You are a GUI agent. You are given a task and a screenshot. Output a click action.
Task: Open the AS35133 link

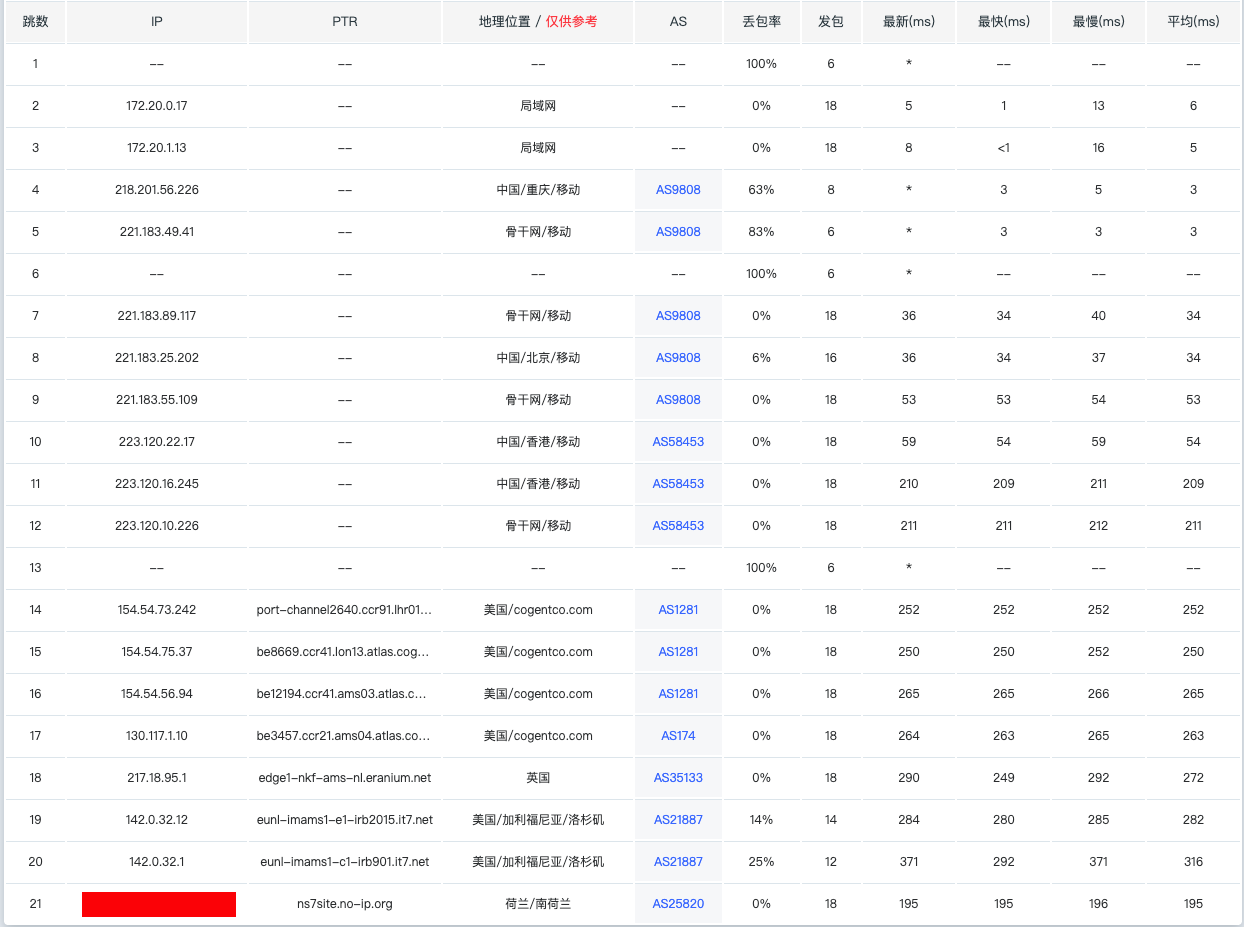tap(678, 778)
